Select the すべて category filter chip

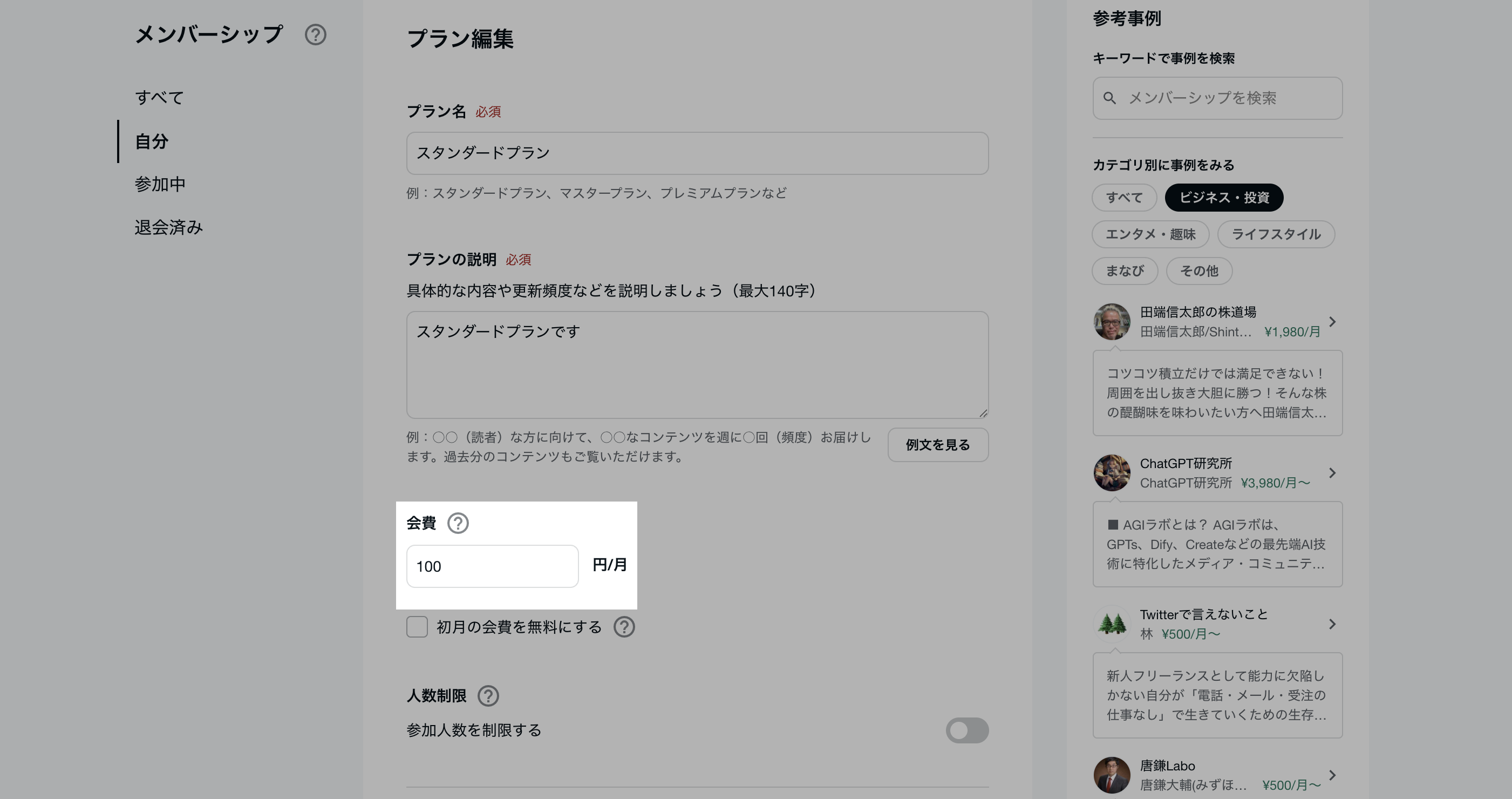[x=1124, y=198]
